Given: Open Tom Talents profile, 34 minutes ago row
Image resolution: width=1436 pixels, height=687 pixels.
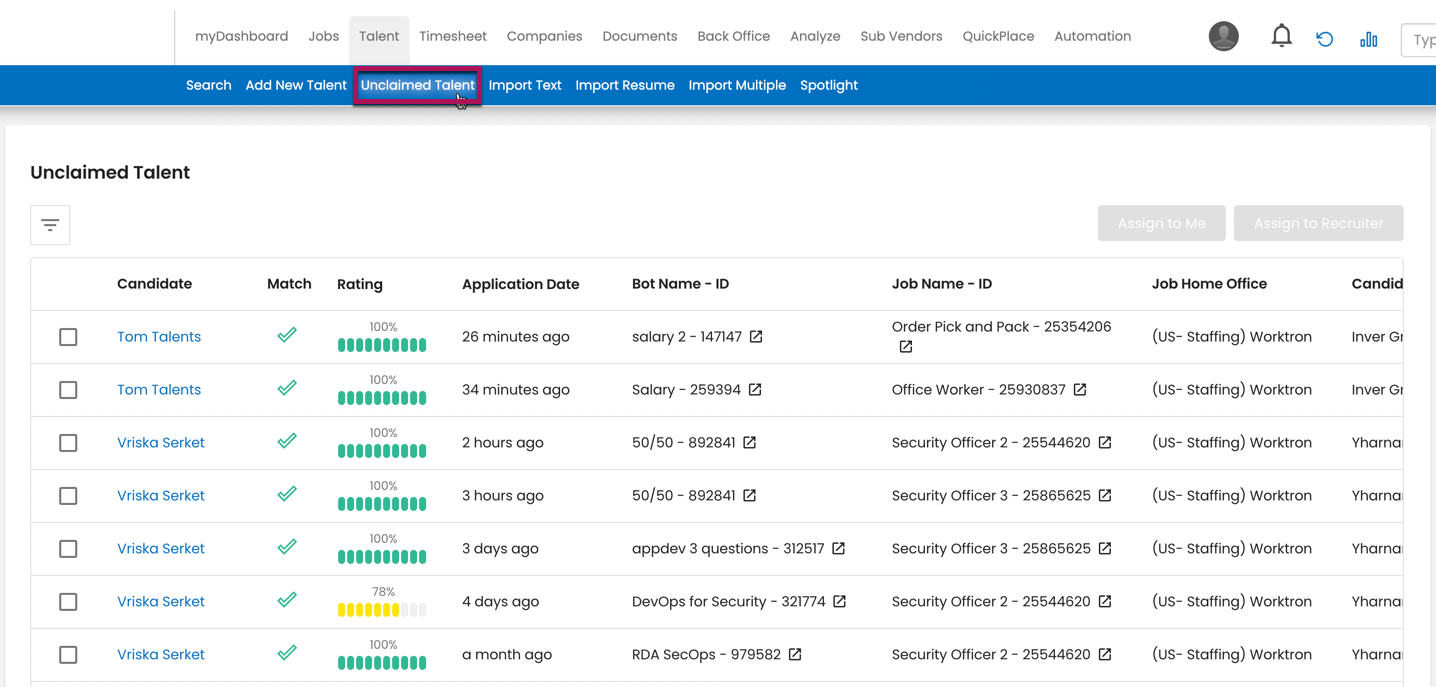Looking at the screenshot, I should pyautogui.click(x=159, y=390).
